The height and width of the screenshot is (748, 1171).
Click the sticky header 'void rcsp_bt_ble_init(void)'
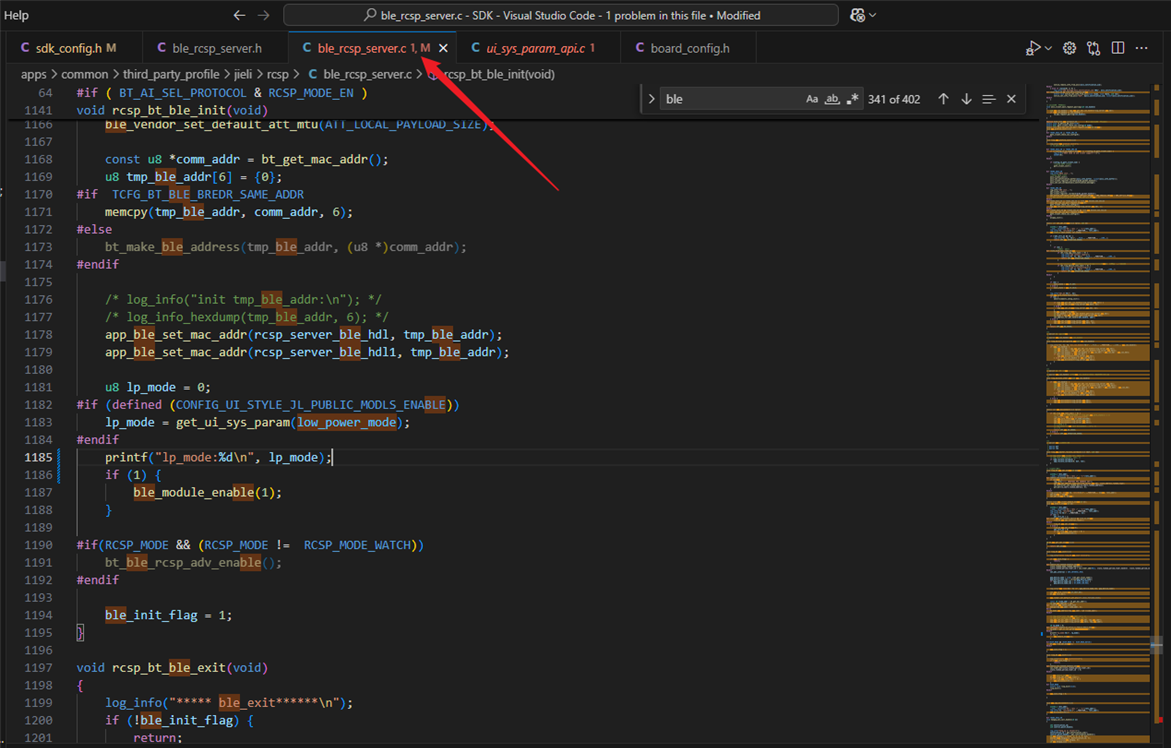coord(172,110)
